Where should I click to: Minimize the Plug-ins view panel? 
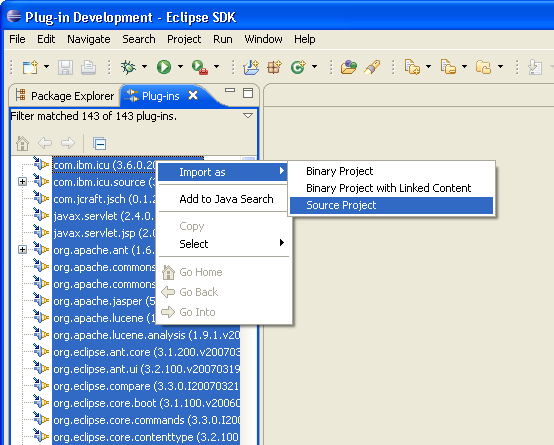click(x=230, y=90)
